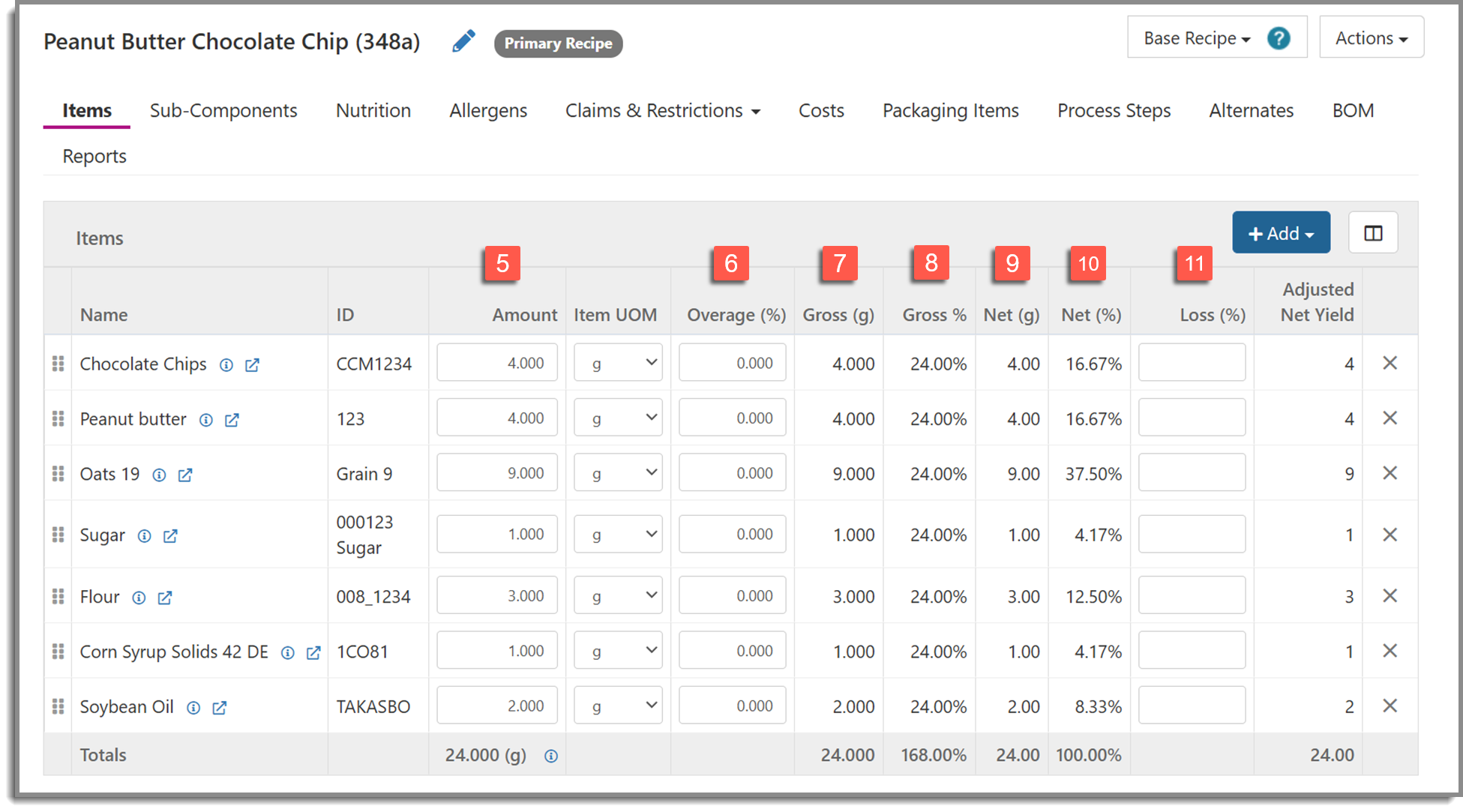Image resolution: width=1463 pixels, height=812 pixels.
Task: Remove Soybean Oil row with X
Action: click(x=1390, y=706)
